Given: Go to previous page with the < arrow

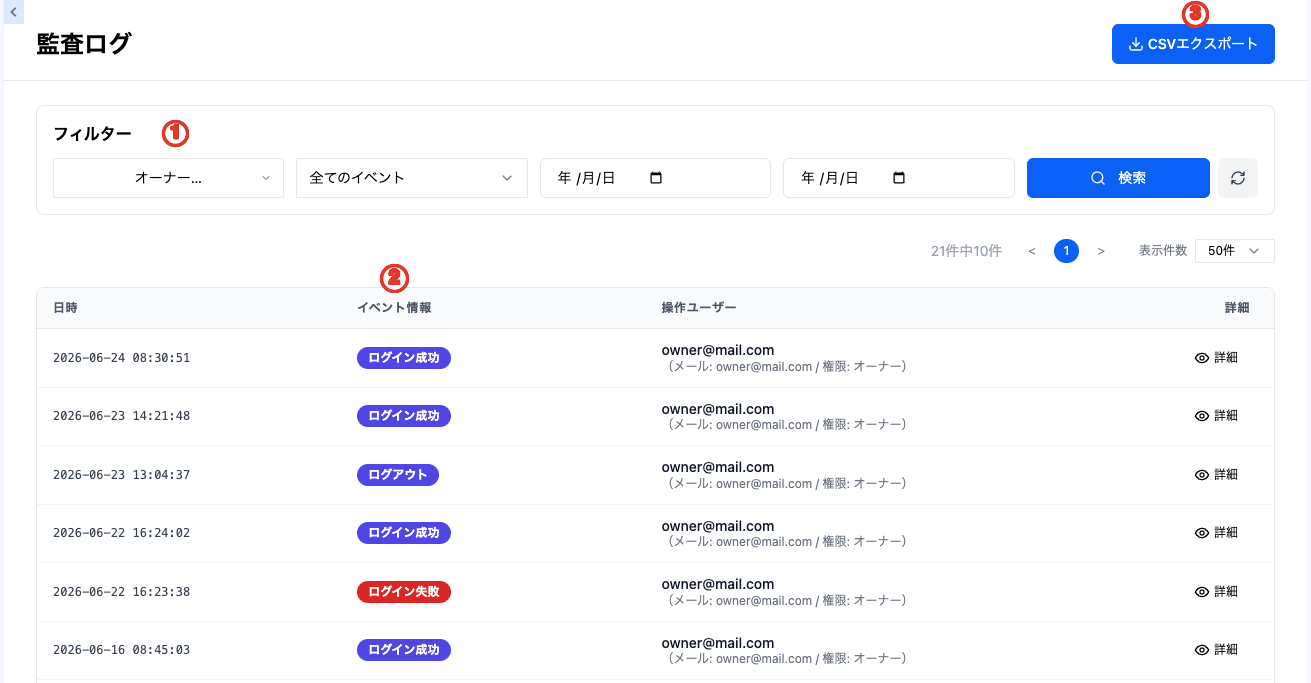Looking at the screenshot, I should tap(1031, 251).
